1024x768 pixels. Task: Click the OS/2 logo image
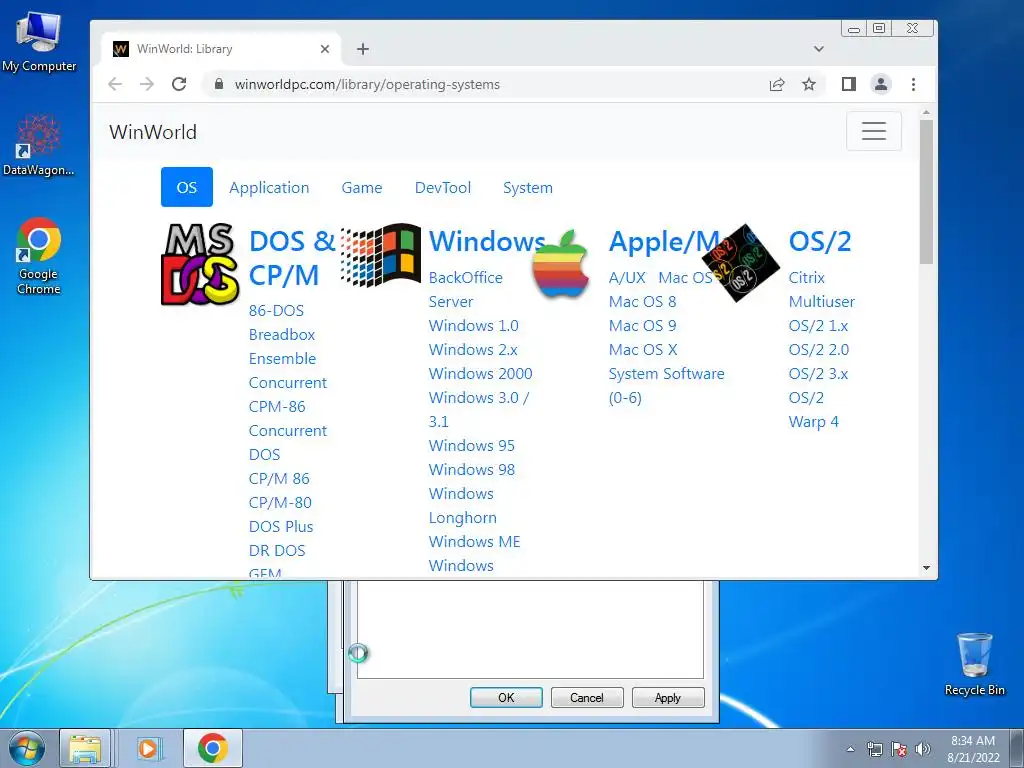741,263
